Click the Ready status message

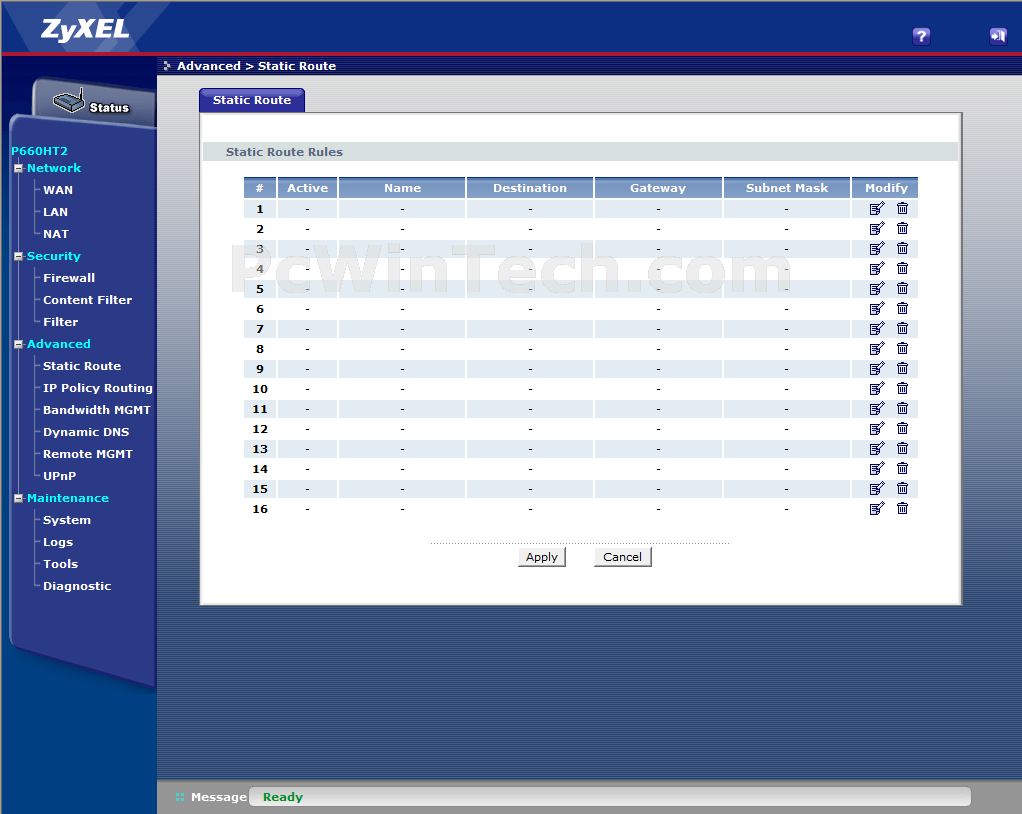(283, 797)
